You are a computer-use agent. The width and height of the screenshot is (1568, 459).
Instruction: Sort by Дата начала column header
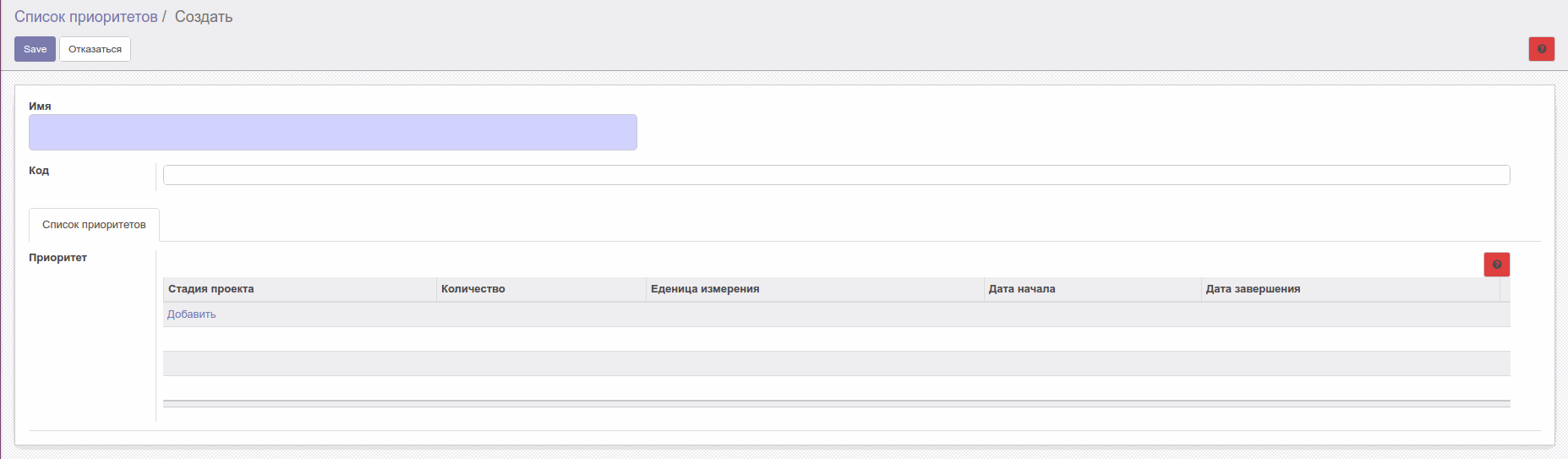[1092, 289]
